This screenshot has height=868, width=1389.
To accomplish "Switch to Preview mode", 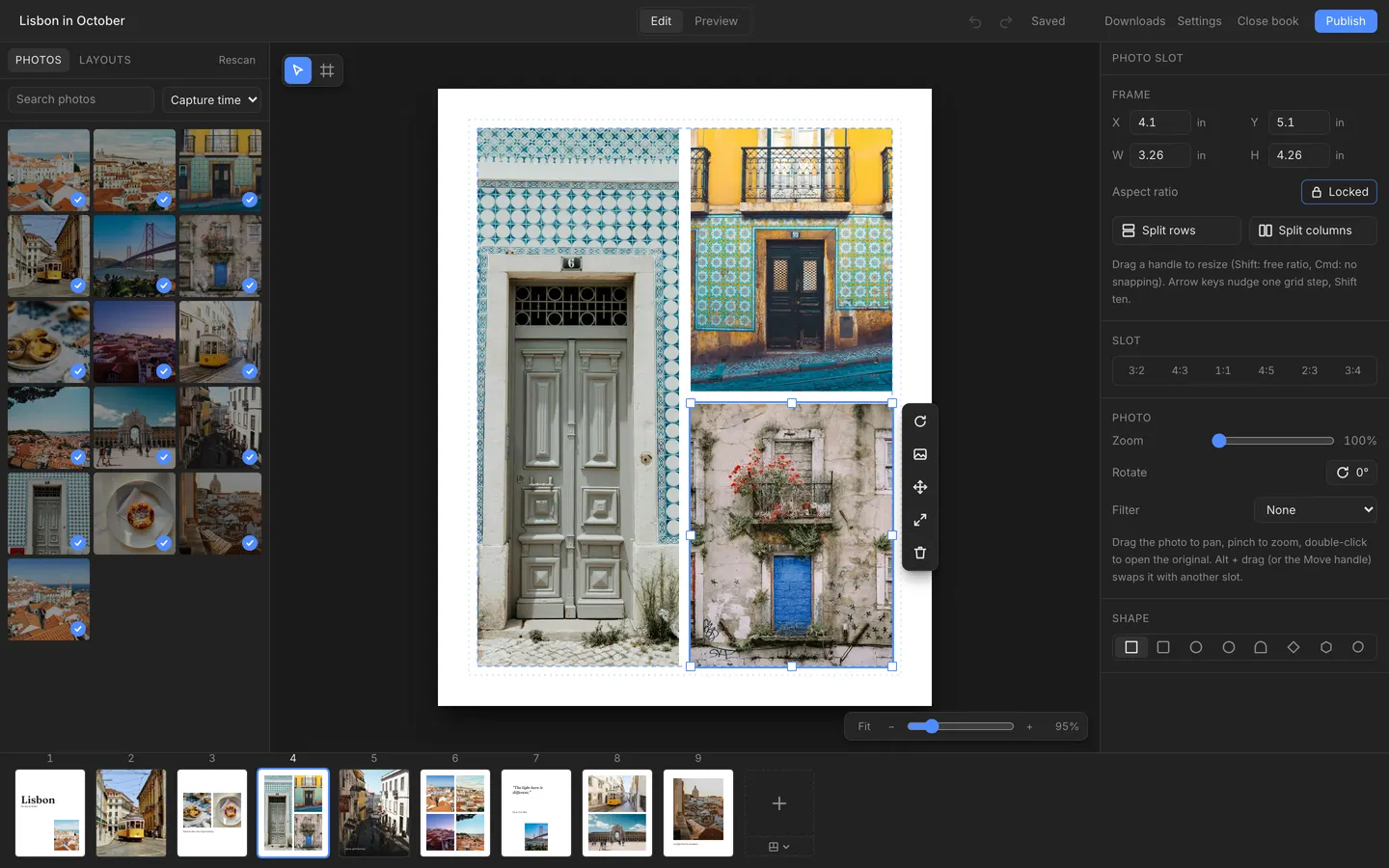I will coord(716,21).
